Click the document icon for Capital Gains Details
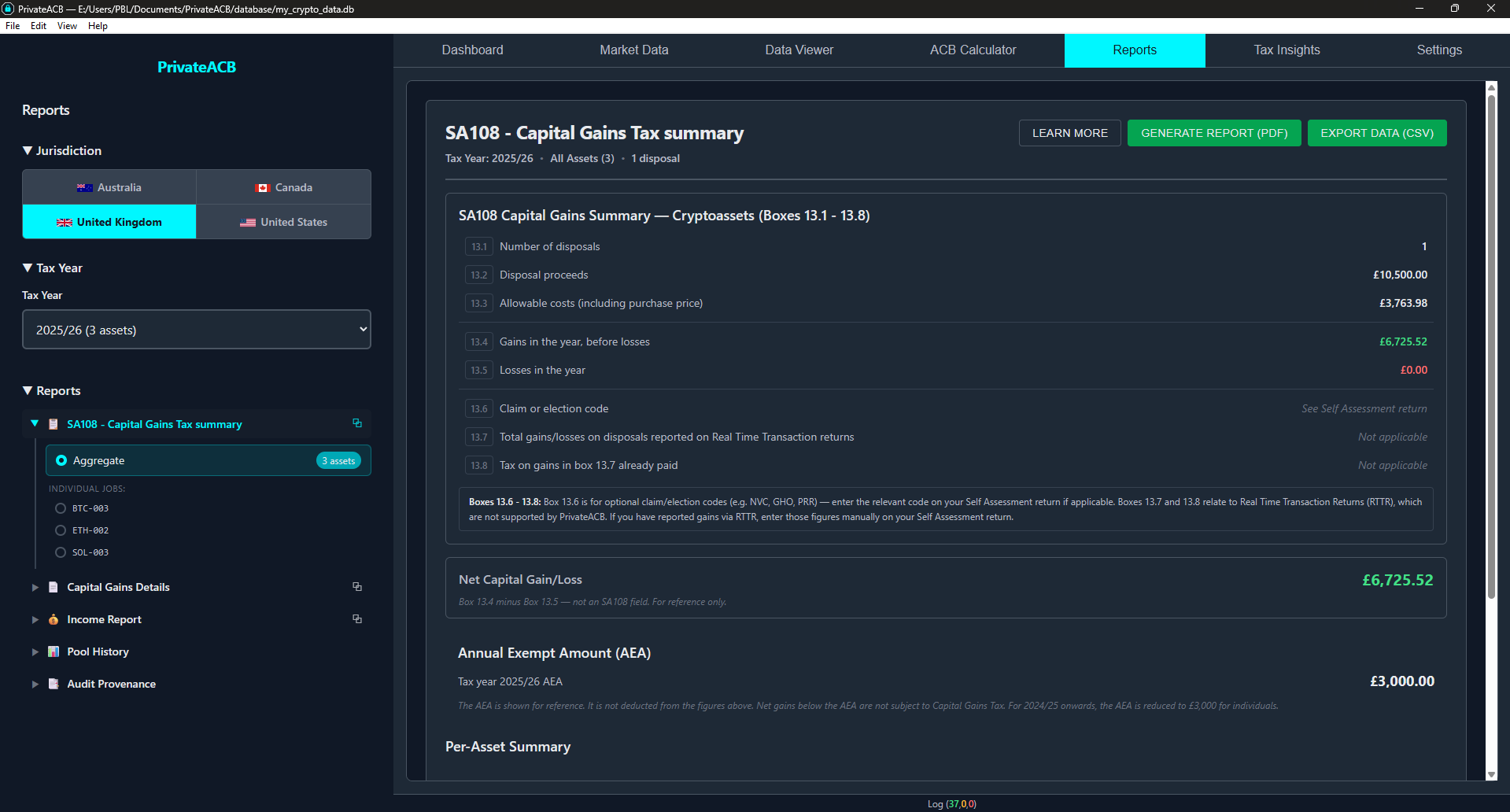This screenshot has height=812, width=1510. pos(54,587)
